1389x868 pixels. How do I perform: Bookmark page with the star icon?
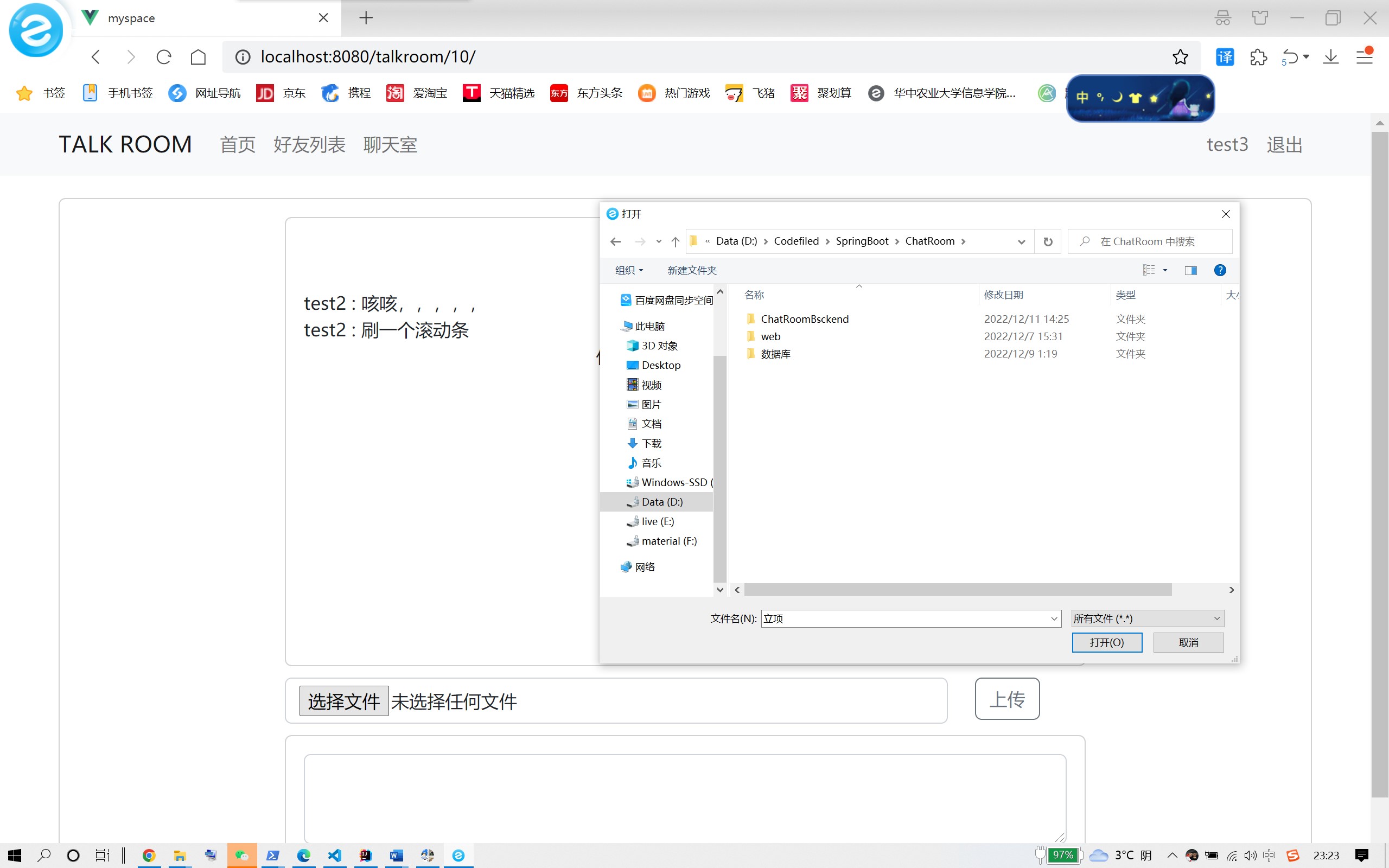coord(1180,57)
